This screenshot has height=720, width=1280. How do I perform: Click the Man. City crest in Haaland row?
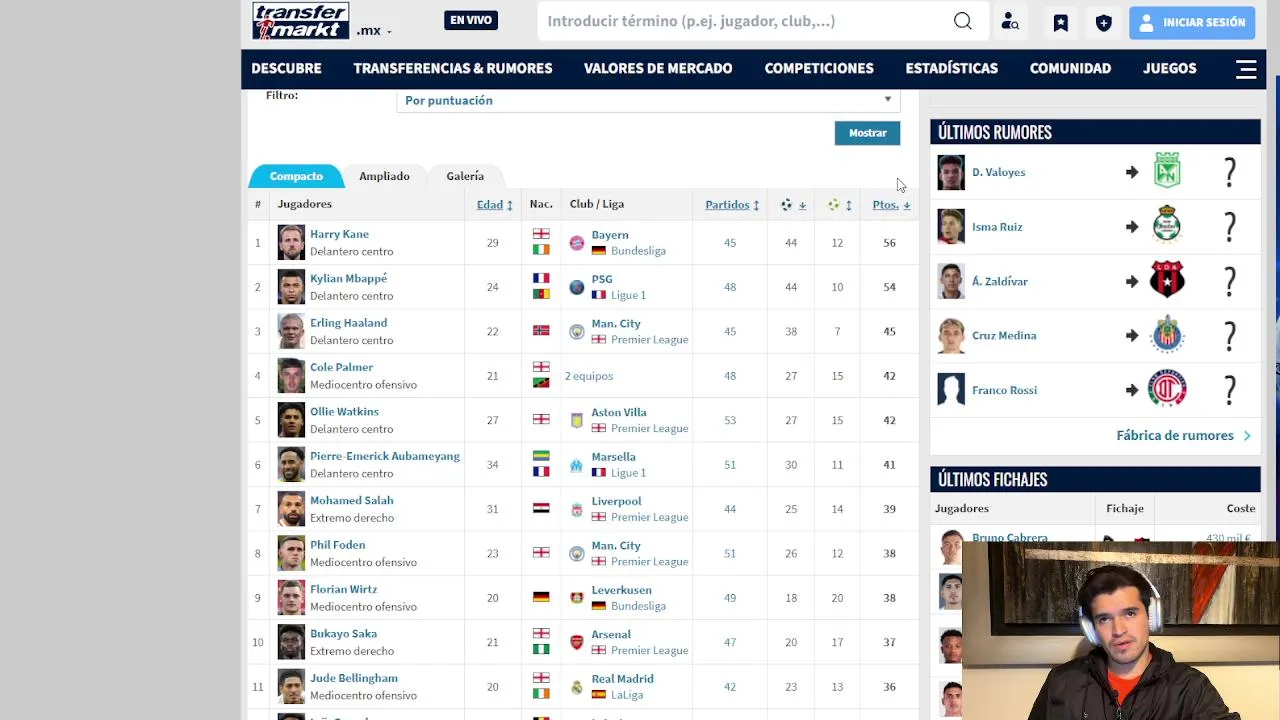pos(577,332)
